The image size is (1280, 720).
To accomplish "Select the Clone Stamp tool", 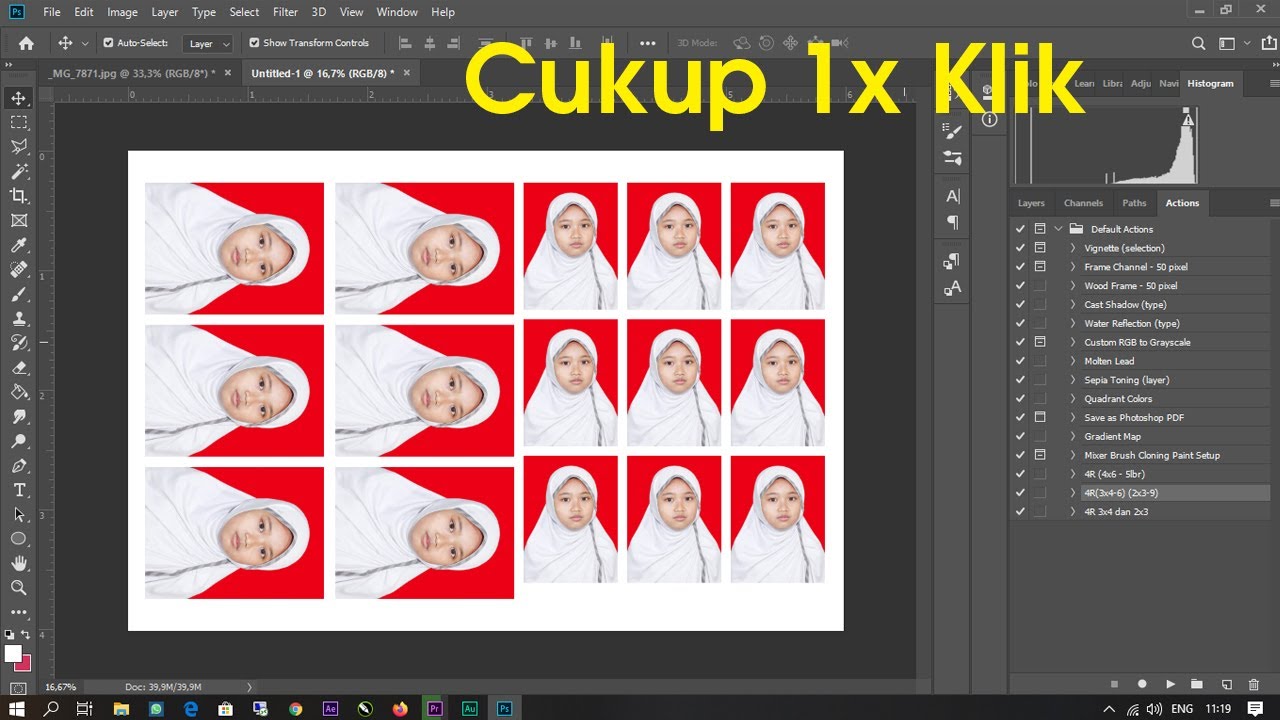I will [x=18, y=319].
